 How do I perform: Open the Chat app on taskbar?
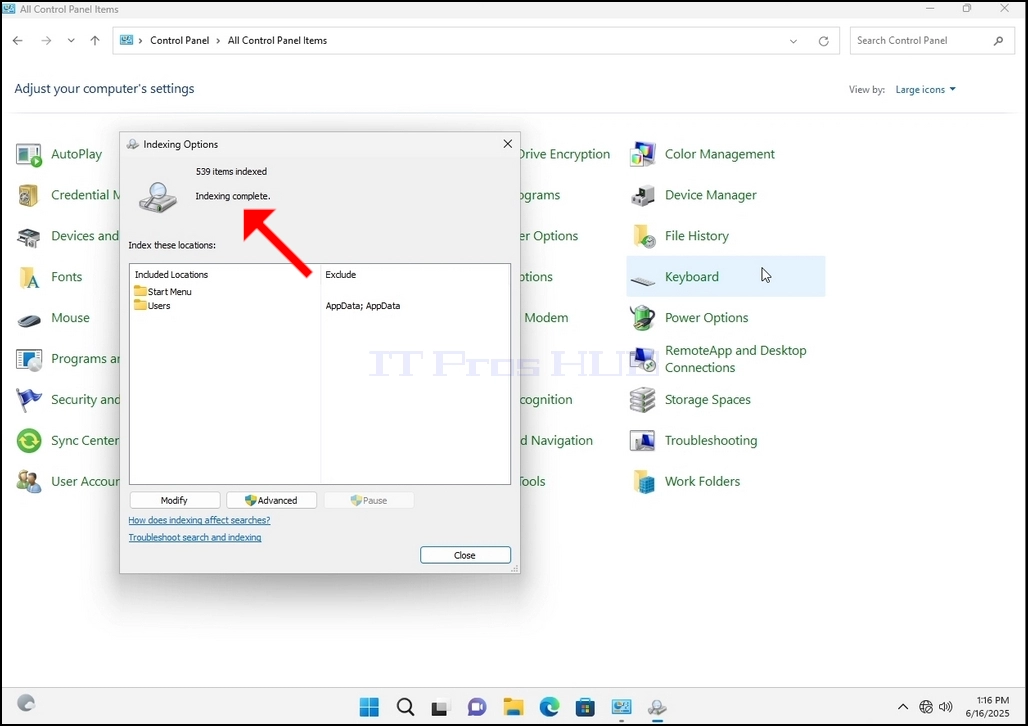click(477, 707)
